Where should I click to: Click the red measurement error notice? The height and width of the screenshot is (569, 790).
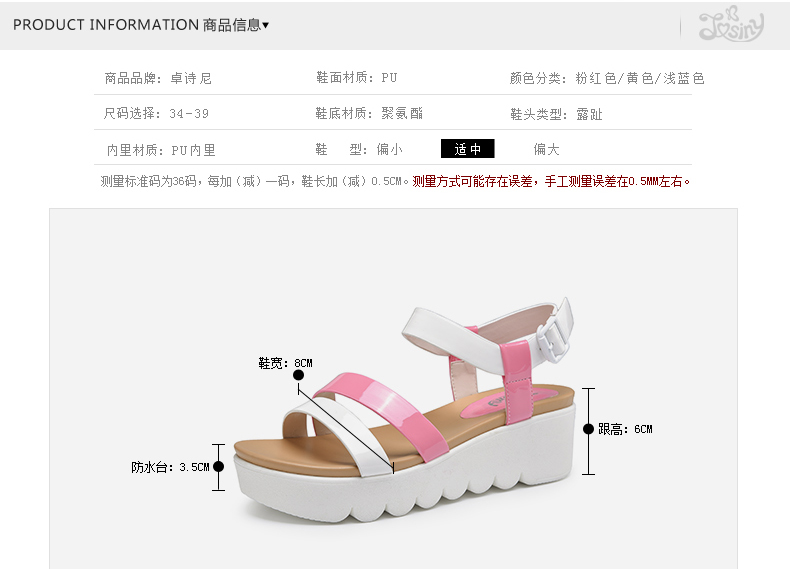tap(551, 181)
